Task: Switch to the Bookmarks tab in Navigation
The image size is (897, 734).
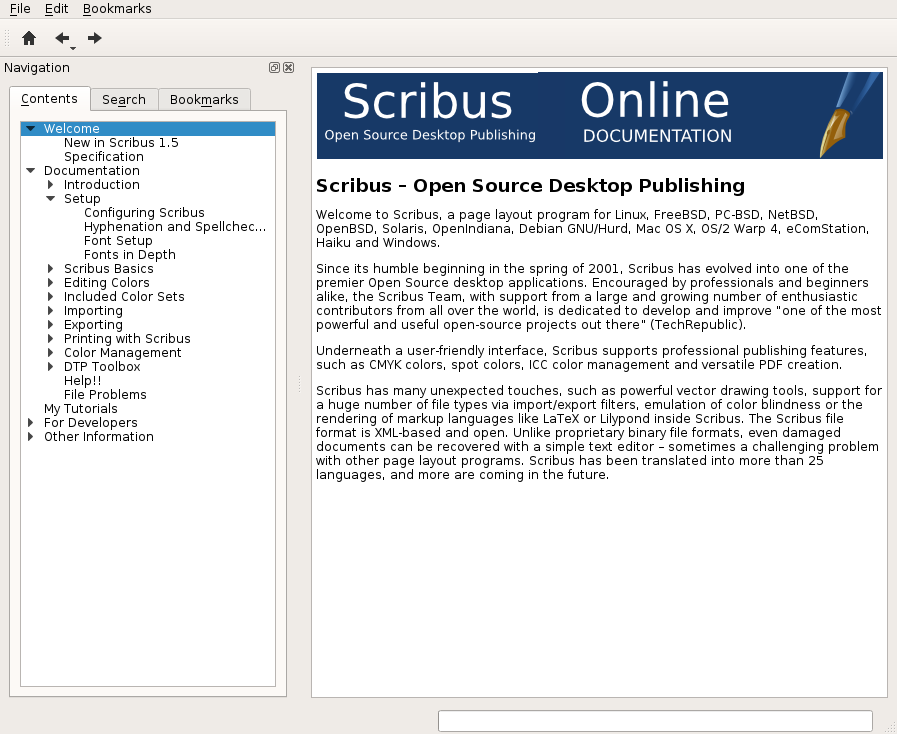Action: tap(204, 100)
